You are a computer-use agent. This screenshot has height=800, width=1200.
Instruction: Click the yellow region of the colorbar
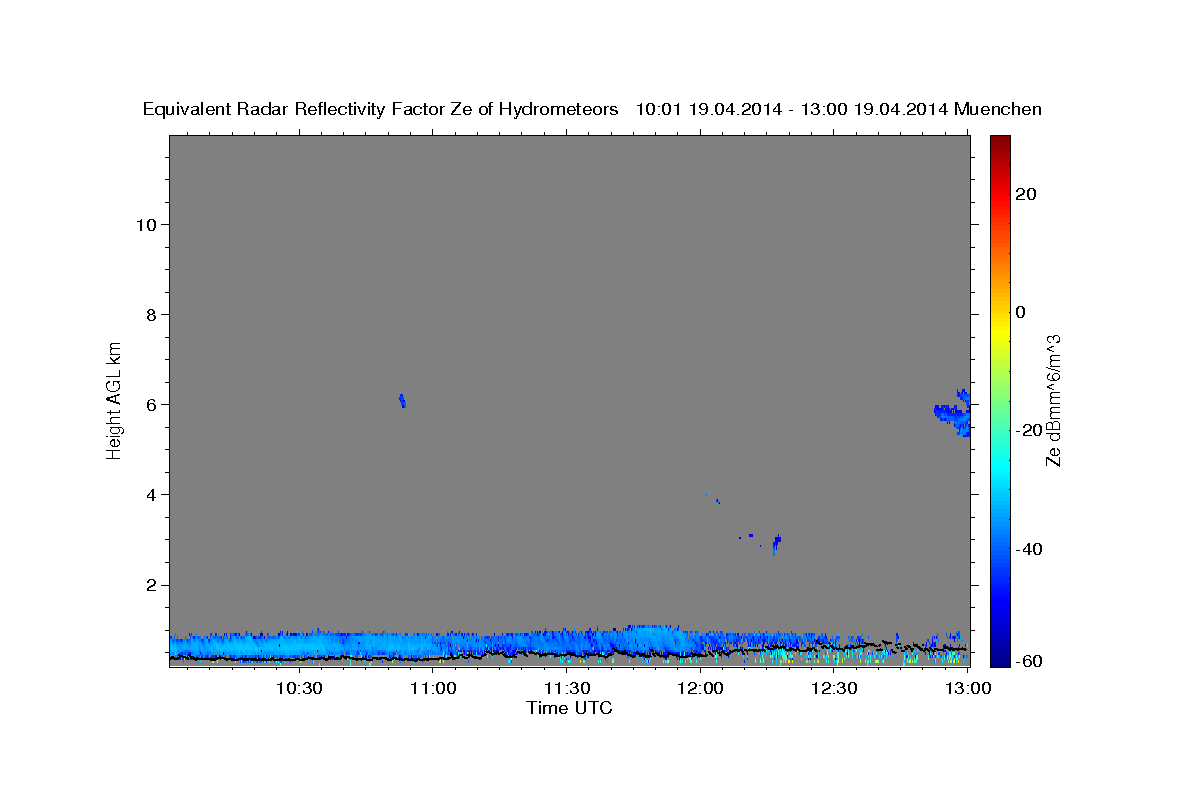1000,330
